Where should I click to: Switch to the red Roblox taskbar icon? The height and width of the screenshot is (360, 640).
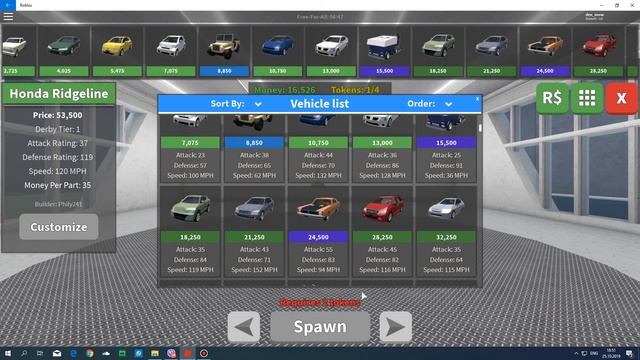187,353
